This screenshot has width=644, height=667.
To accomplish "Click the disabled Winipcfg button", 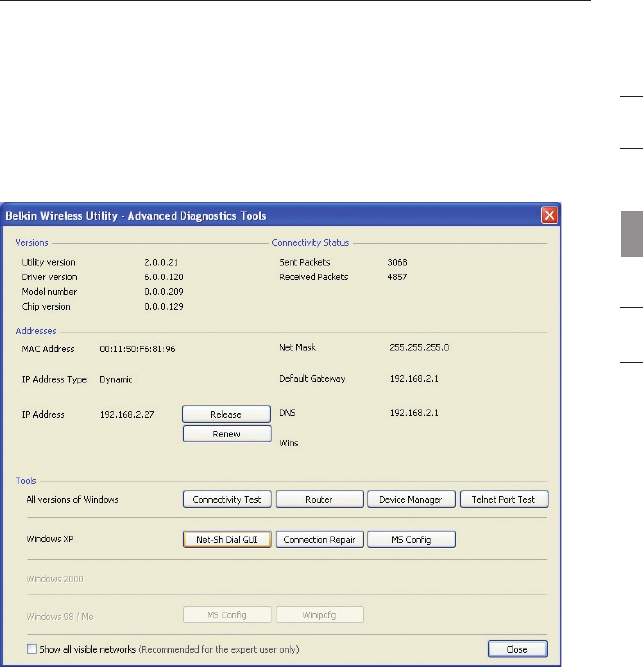I will [x=319, y=614].
